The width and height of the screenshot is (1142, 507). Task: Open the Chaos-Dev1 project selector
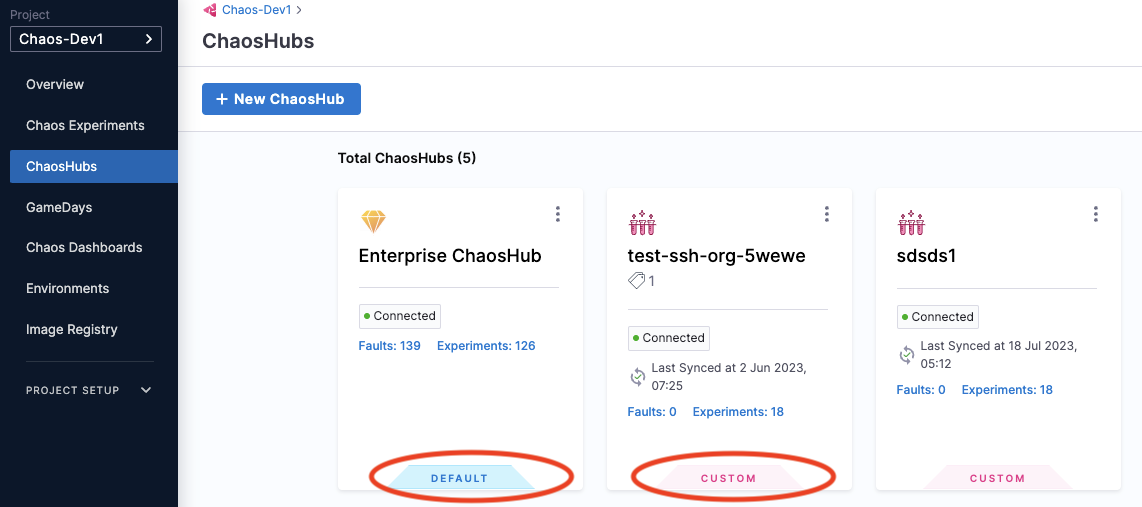point(85,39)
